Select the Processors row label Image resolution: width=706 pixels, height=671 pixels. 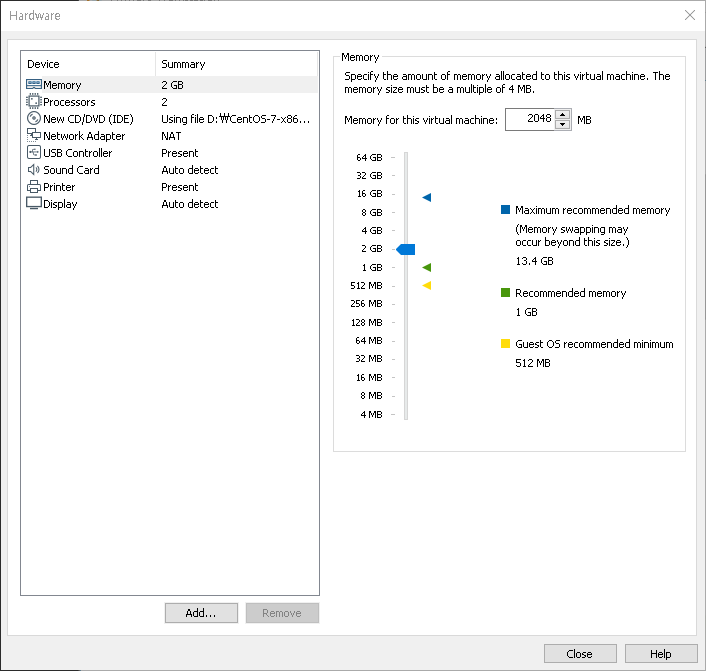click(x=69, y=102)
